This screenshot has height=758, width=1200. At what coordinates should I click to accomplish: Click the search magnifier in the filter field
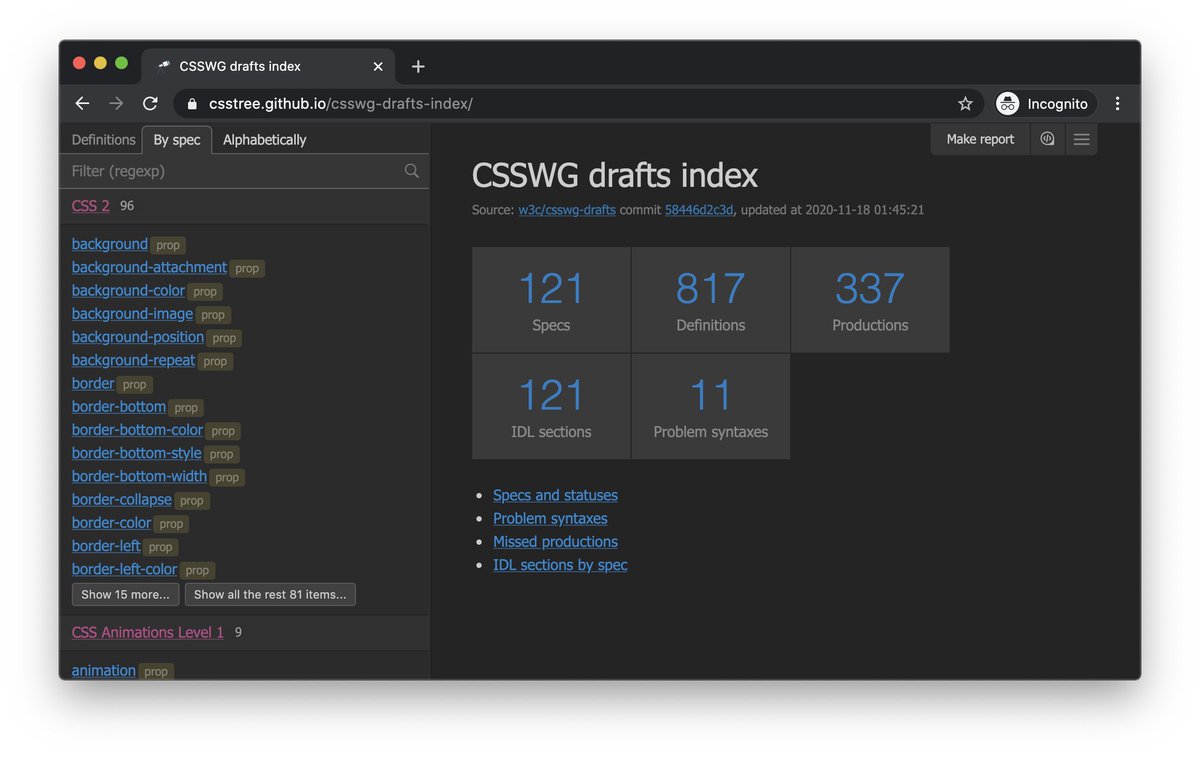[x=411, y=171]
